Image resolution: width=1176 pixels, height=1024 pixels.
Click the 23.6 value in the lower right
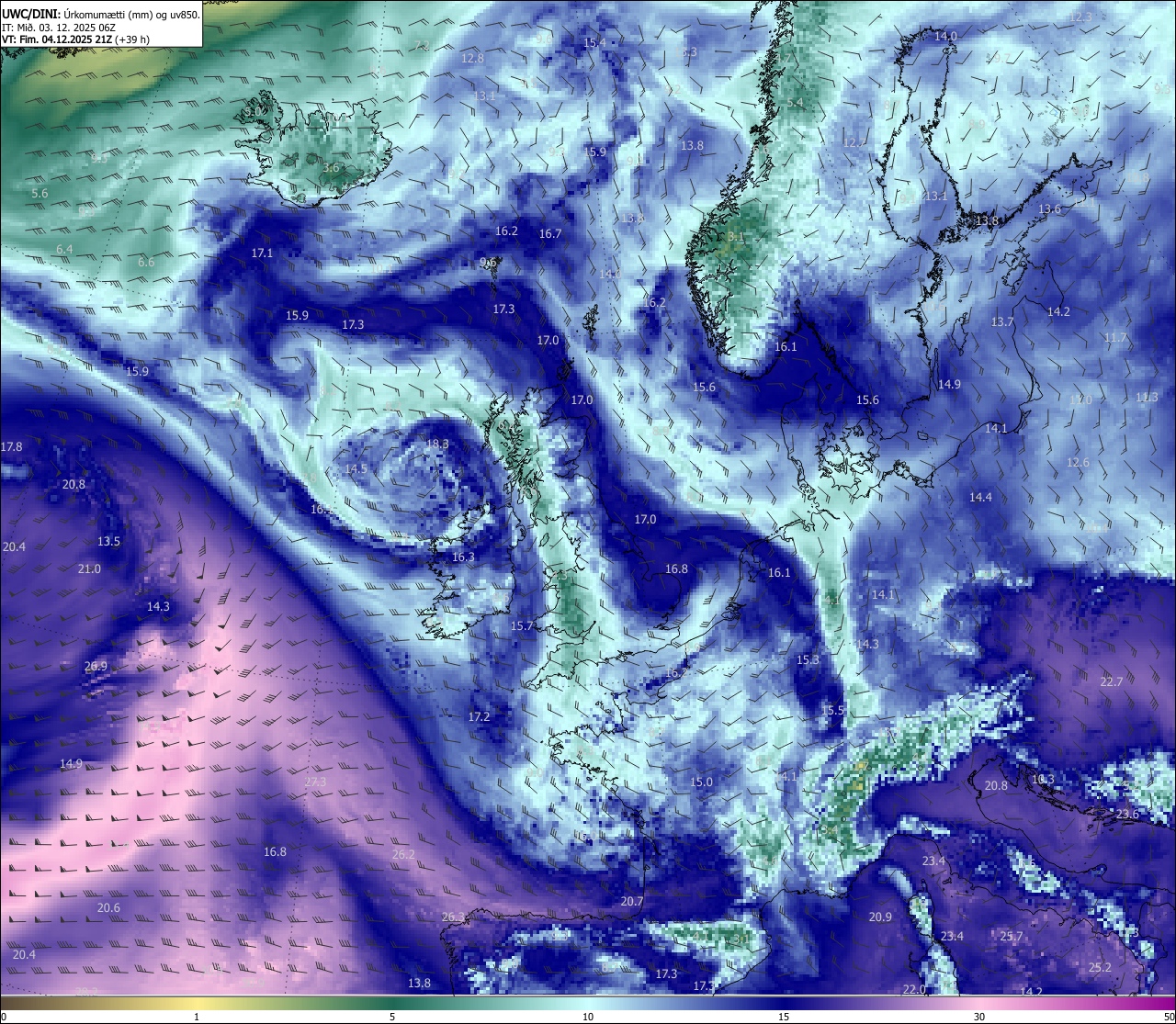[x=1127, y=814]
